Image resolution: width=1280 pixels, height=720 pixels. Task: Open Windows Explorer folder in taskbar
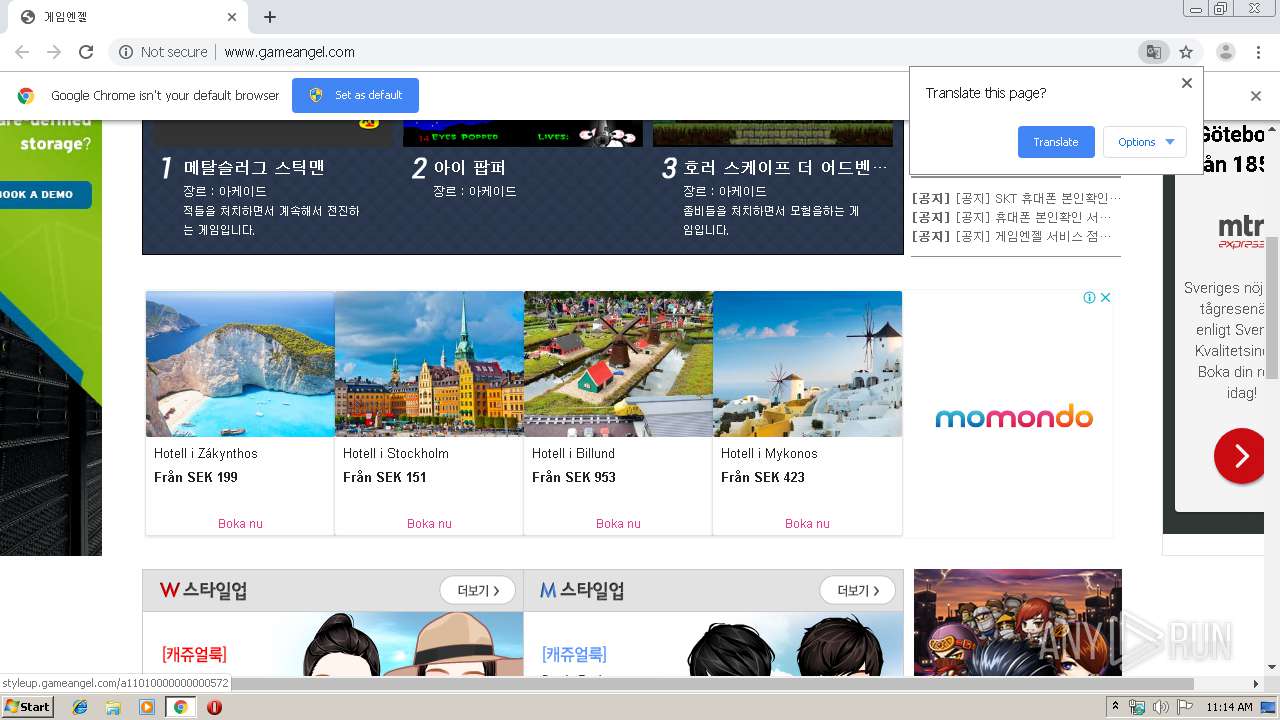[113, 707]
